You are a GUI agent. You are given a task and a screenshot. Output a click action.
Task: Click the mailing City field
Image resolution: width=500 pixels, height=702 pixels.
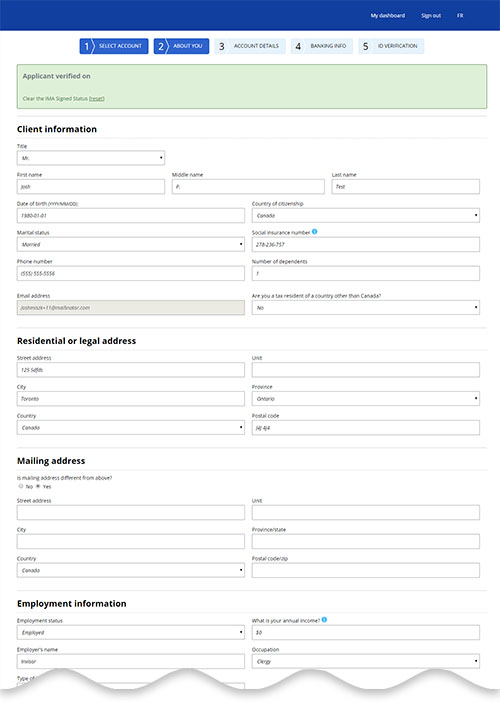click(x=131, y=541)
